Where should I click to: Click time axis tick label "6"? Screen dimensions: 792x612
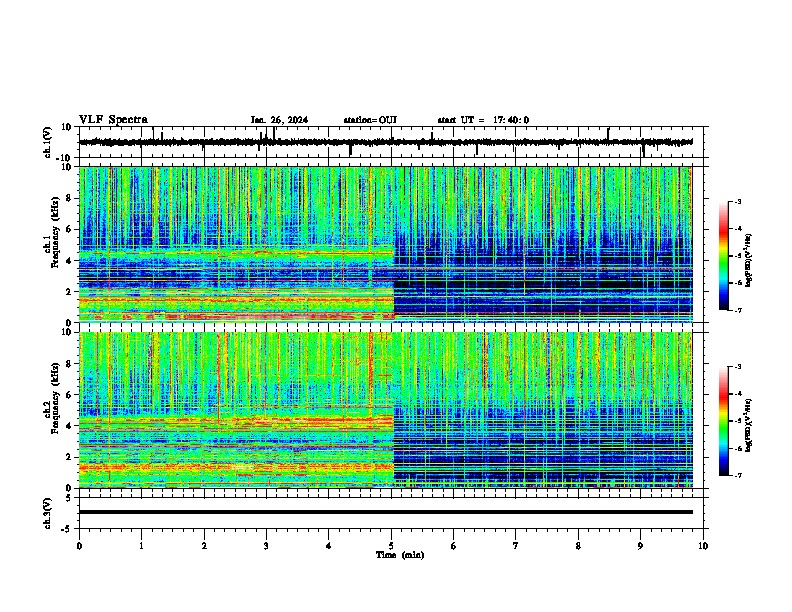pos(454,546)
